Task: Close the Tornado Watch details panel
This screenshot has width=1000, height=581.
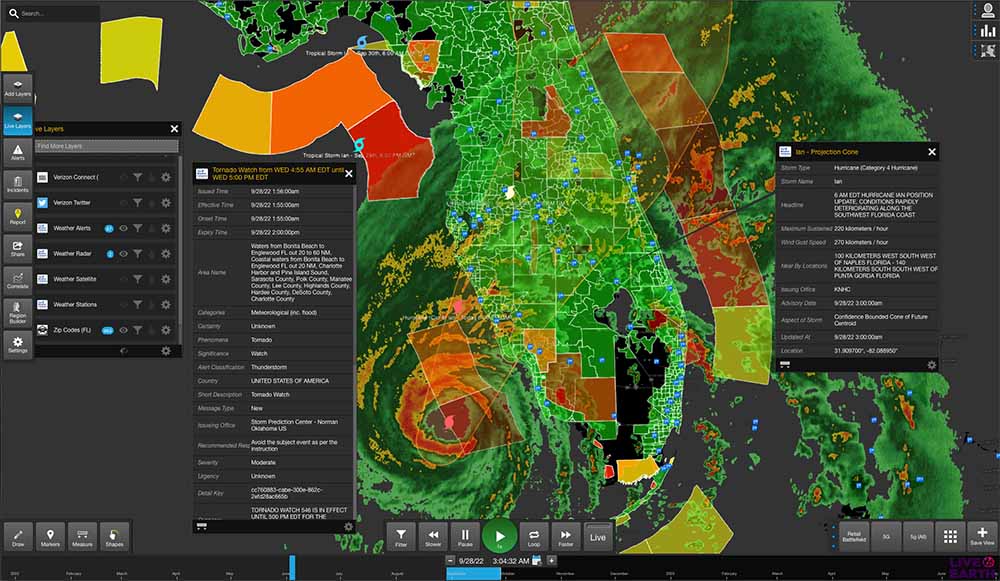Action: point(349,173)
